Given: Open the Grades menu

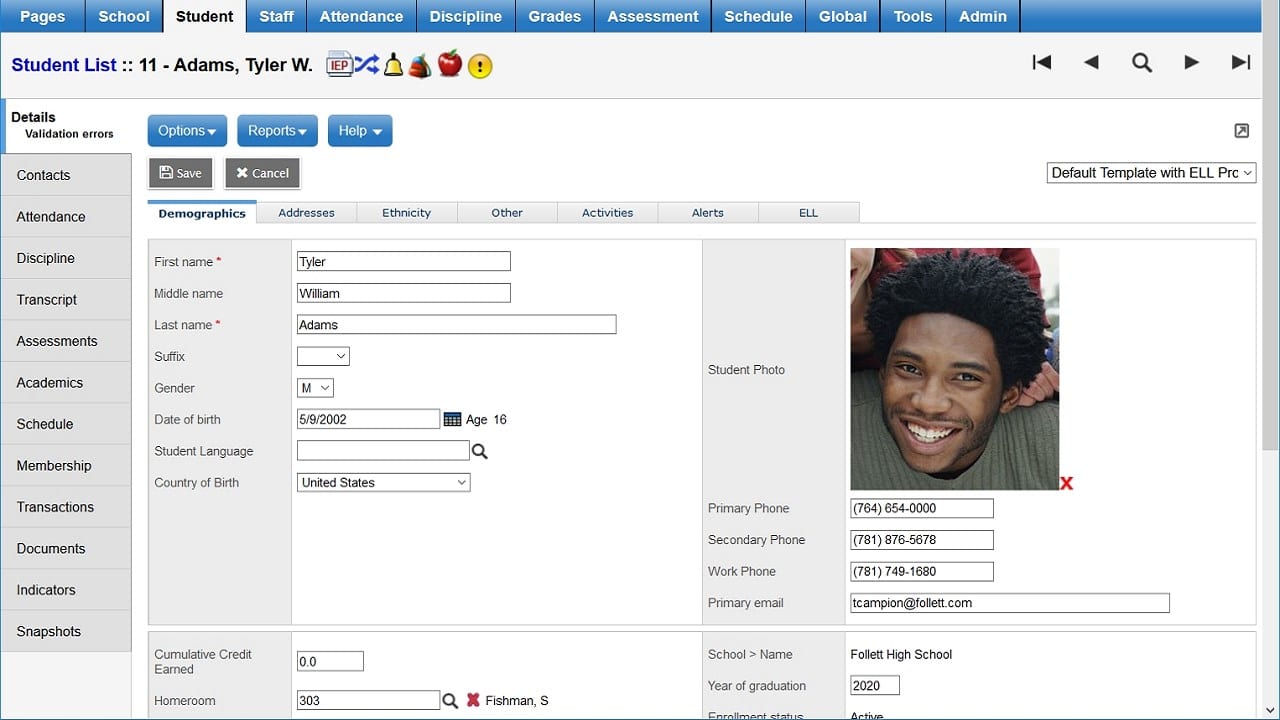Looking at the screenshot, I should point(554,16).
